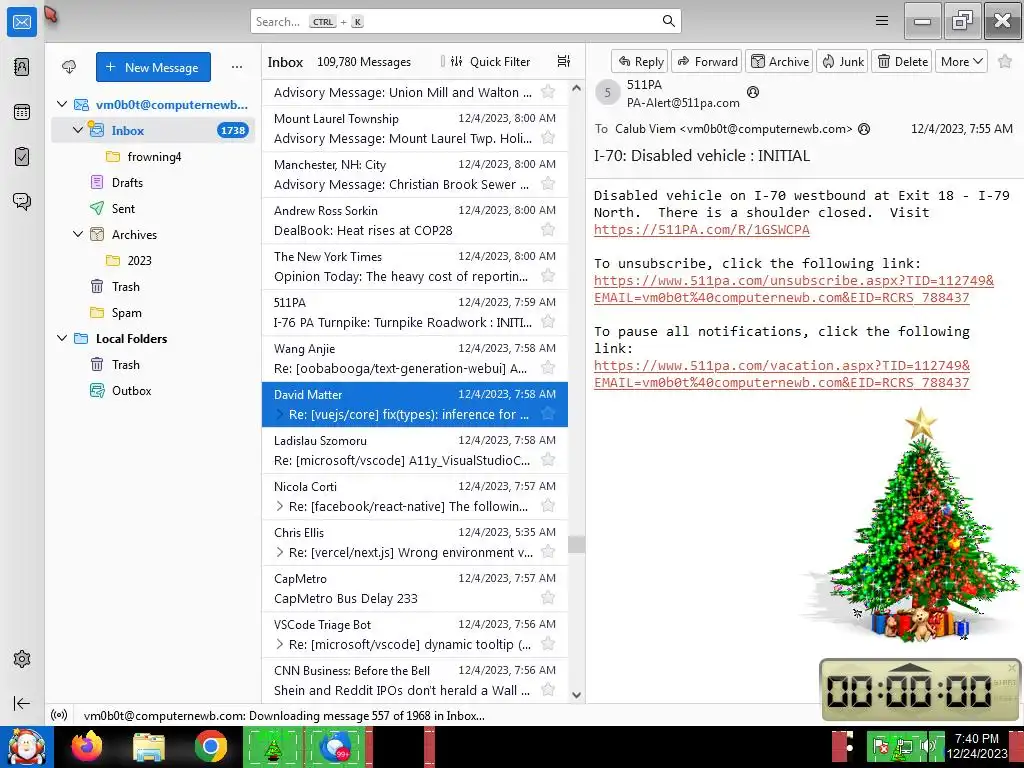Image resolution: width=1024 pixels, height=768 pixels.
Task: Expand the David Matter vuejs thread
Action: click(x=280, y=414)
